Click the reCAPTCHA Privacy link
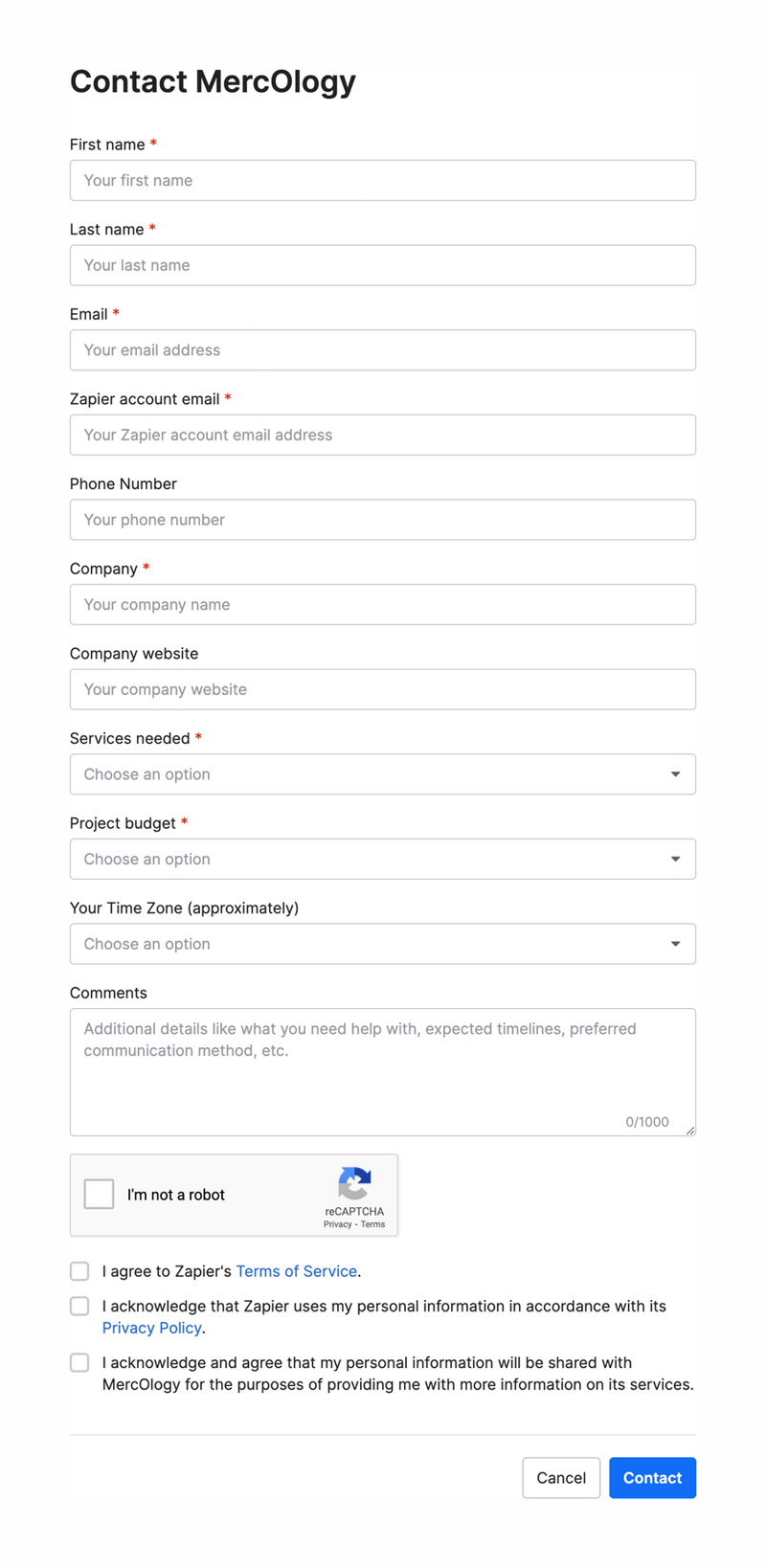The image size is (766, 1568). (337, 1223)
